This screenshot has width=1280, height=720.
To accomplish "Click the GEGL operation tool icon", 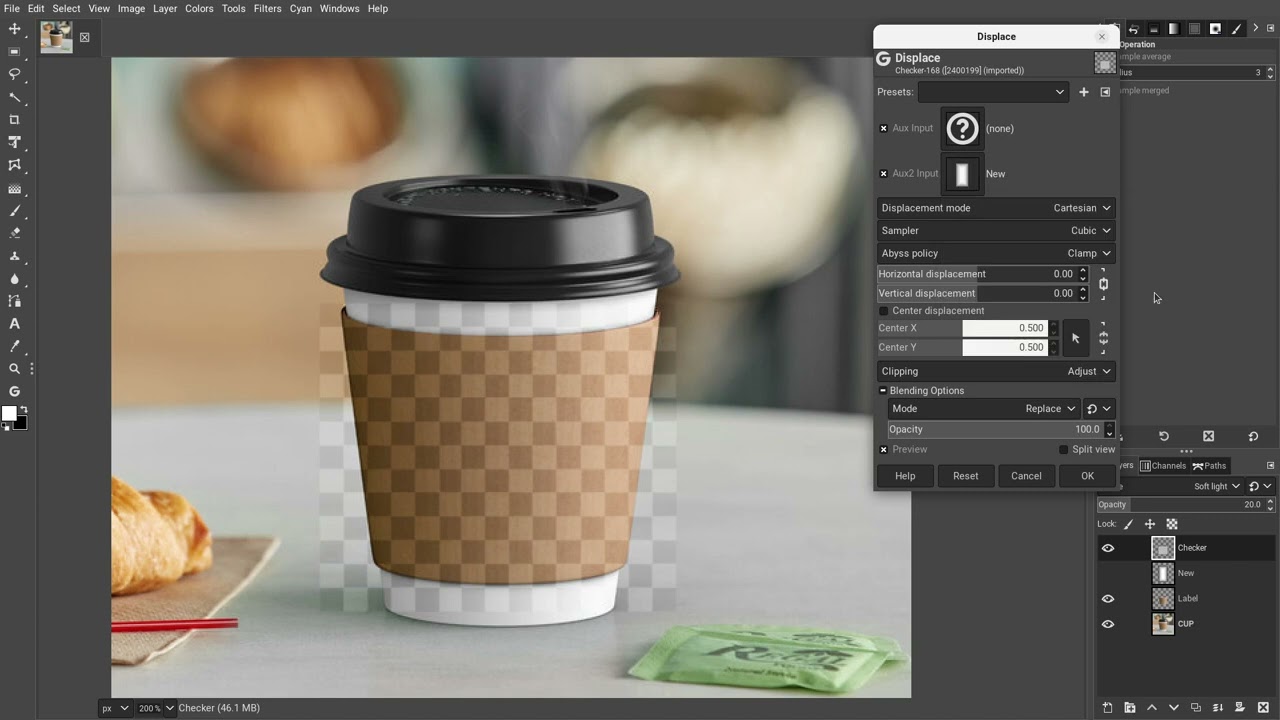I will pyautogui.click(x=14, y=391).
